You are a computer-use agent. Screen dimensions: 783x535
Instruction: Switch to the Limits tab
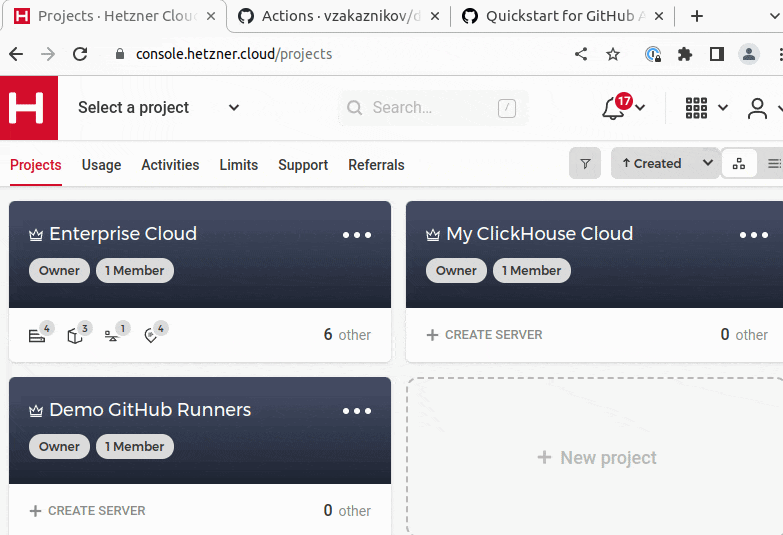click(x=239, y=165)
